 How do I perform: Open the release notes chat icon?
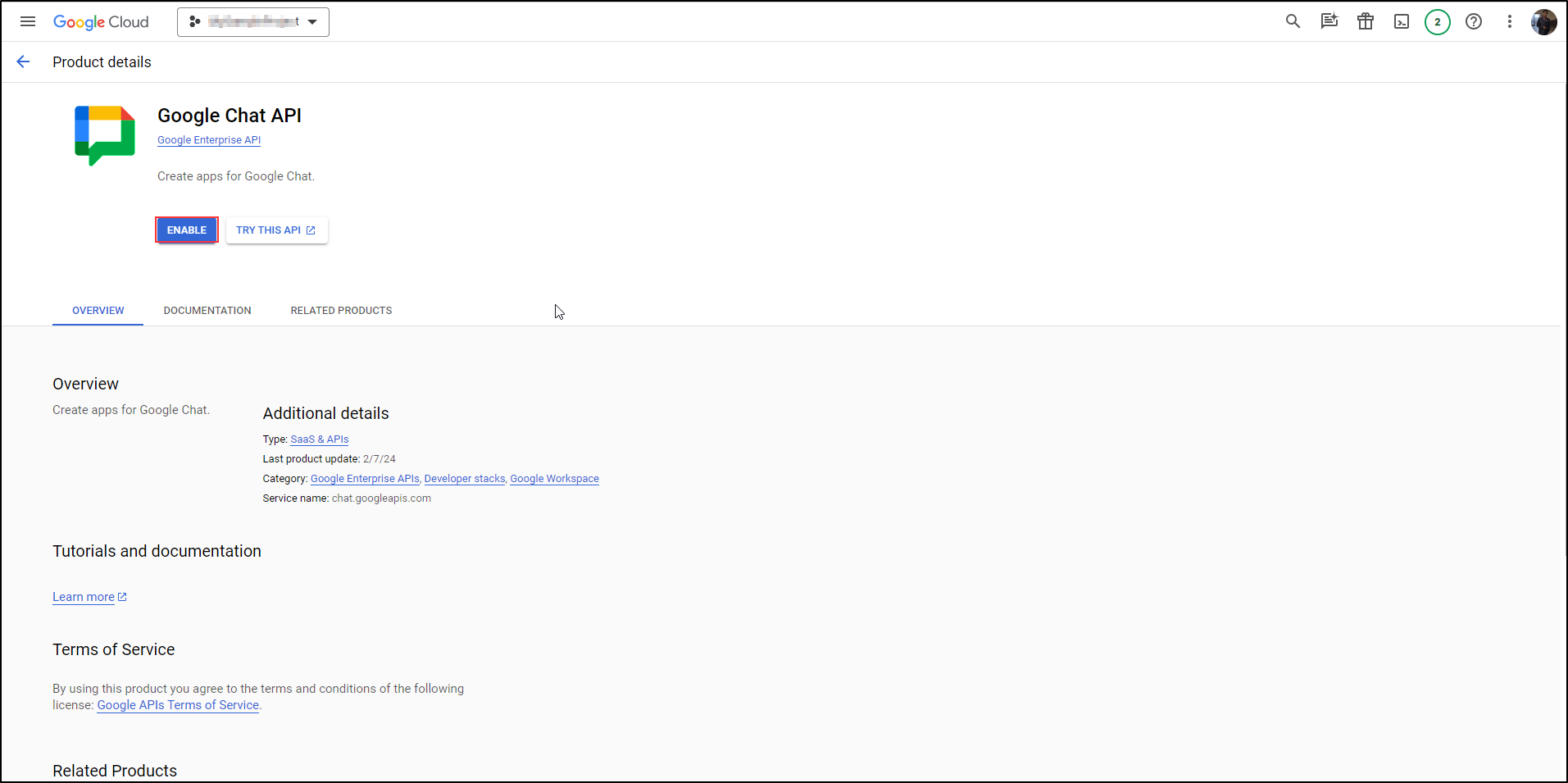(x=1329, y=21)
